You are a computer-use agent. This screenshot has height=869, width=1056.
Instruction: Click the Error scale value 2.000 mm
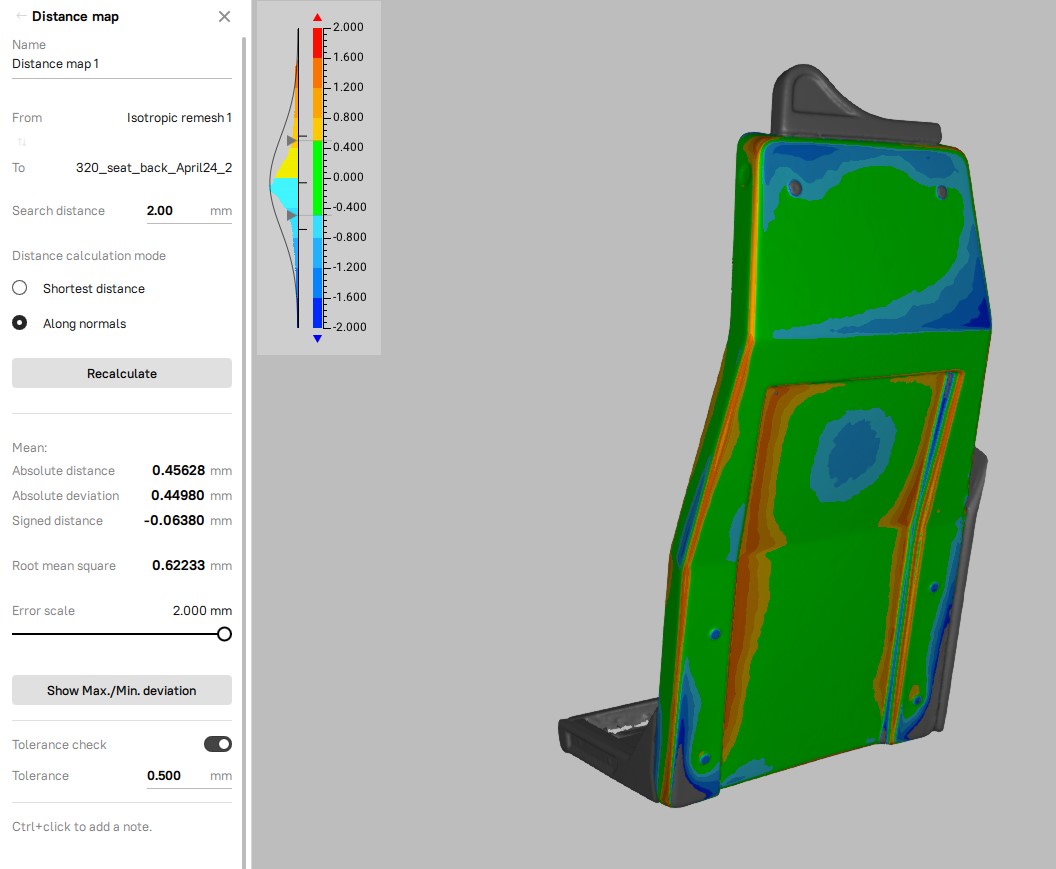(x=202, y=610)
